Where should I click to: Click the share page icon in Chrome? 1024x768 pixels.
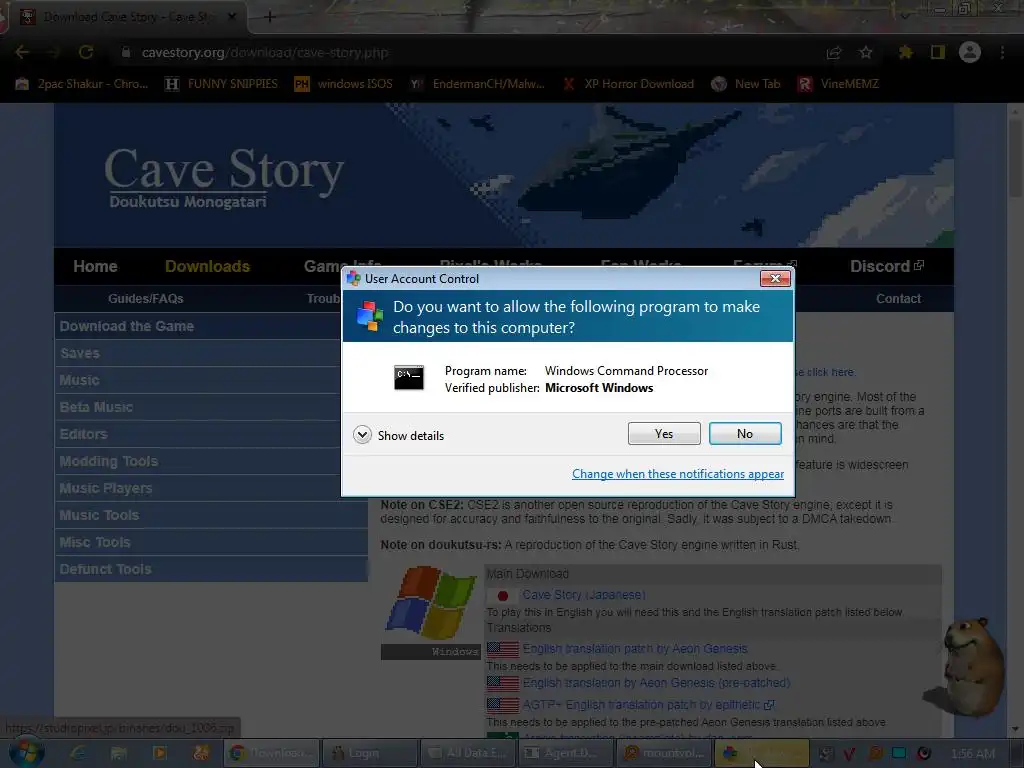833,53
